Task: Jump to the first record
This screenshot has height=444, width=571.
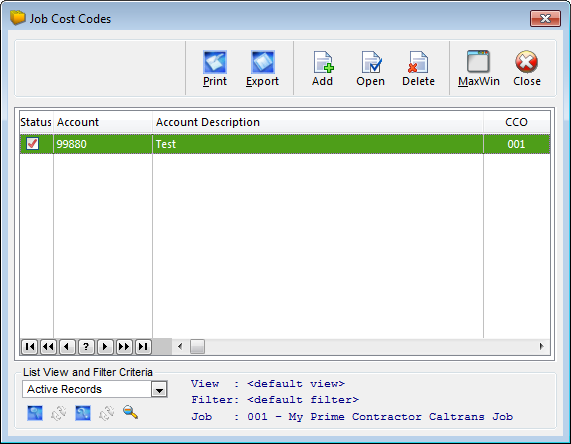Action: pos(29,346)
